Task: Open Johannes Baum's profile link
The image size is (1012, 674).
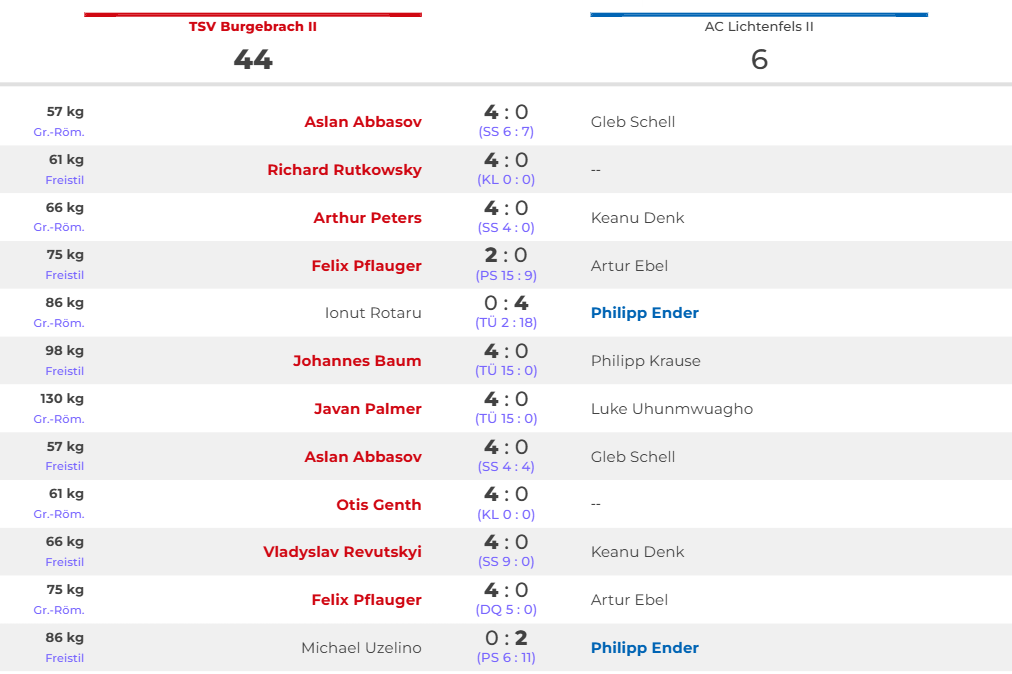Action: (x=357, y=361)
